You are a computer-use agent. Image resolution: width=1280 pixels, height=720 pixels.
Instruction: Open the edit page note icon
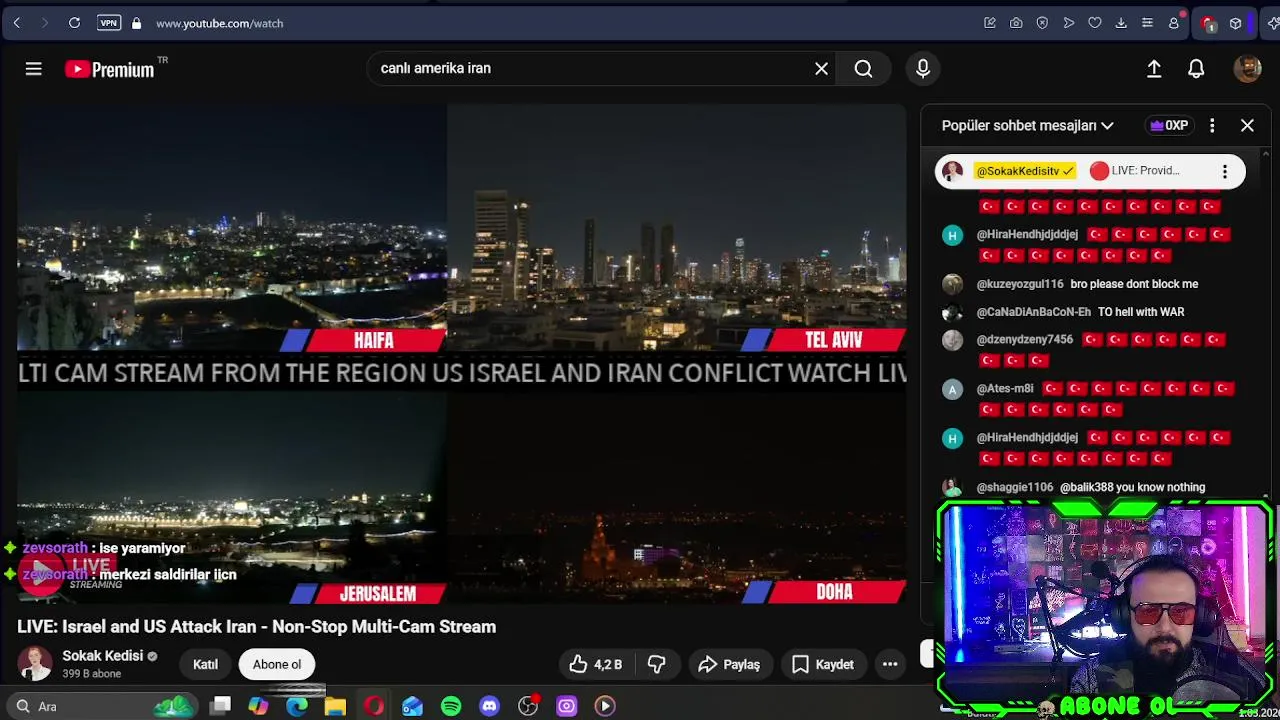point(990,23)
